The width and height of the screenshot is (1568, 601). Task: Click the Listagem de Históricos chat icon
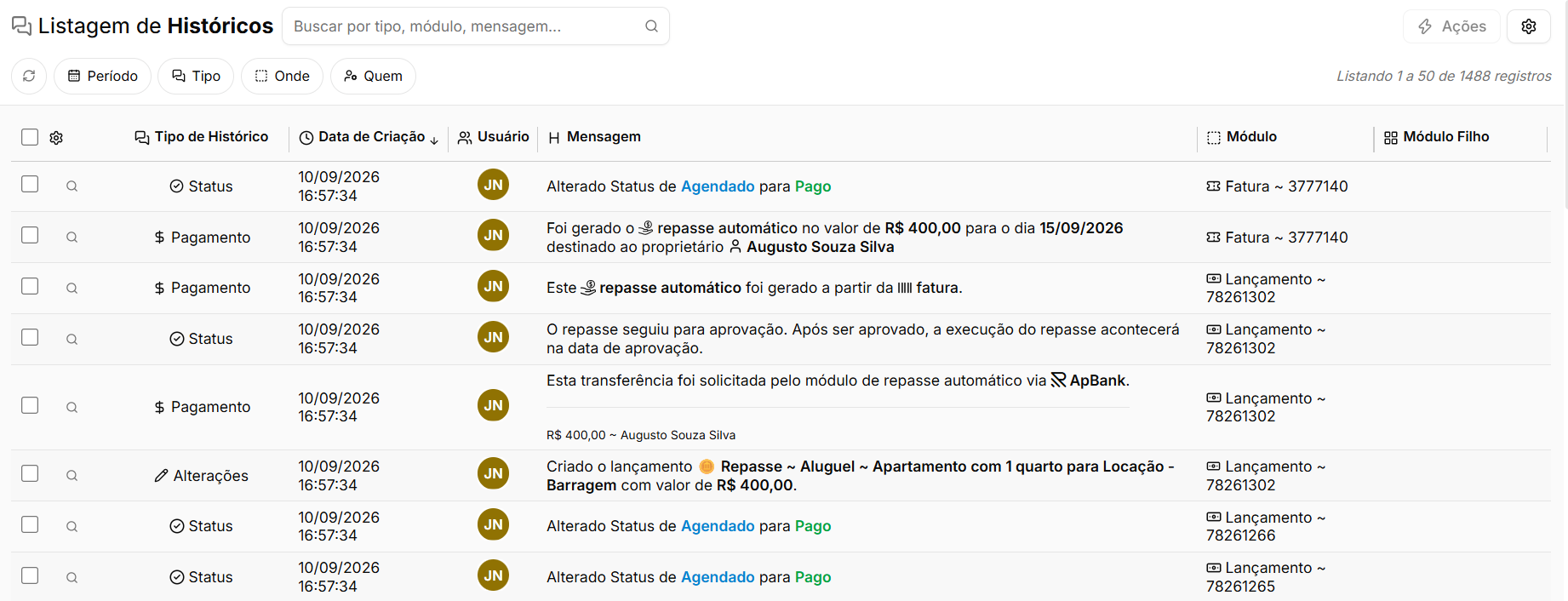tap(21, 26)
